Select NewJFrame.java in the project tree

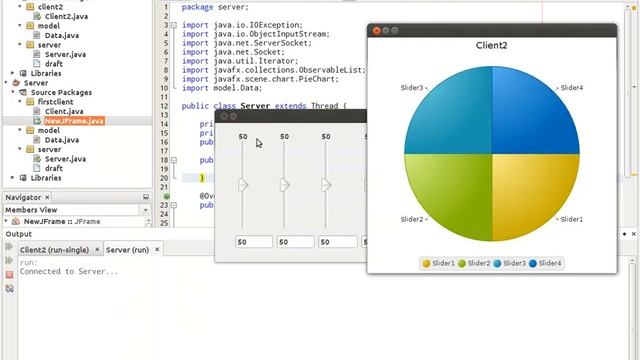tap(74, 121)
